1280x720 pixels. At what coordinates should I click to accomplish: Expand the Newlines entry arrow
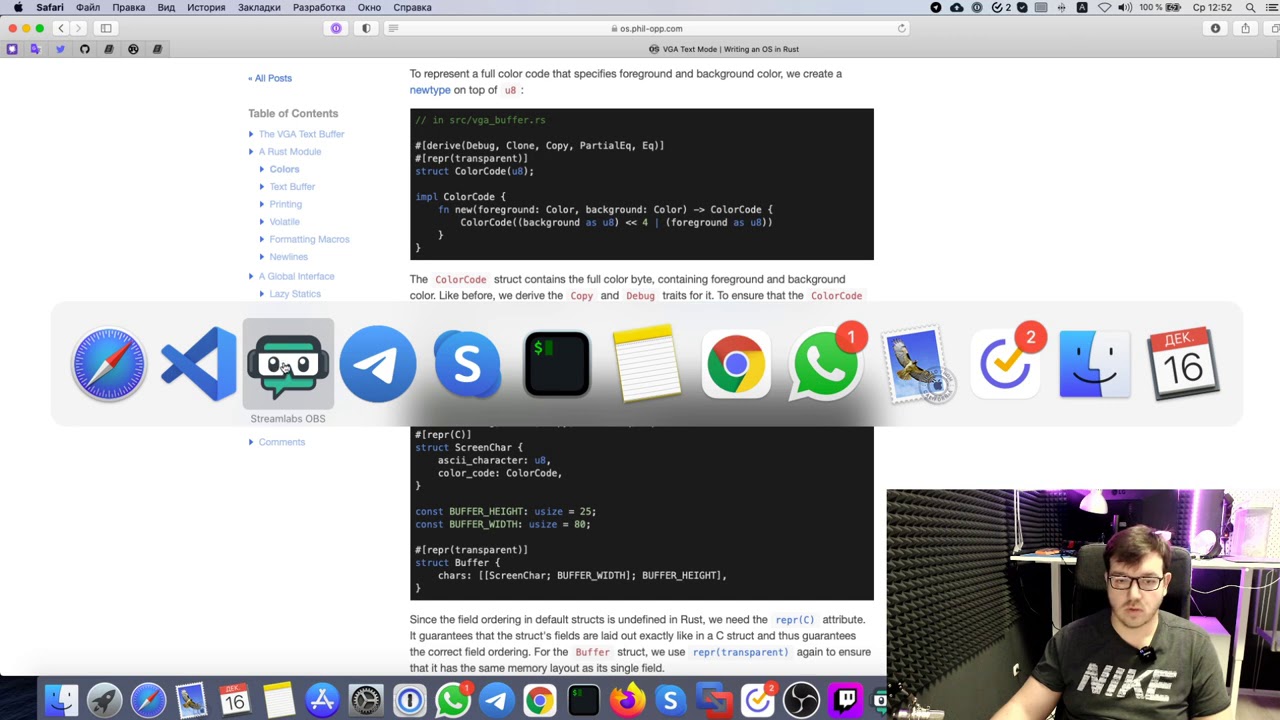pyautogui.click(x=262, y=257)
